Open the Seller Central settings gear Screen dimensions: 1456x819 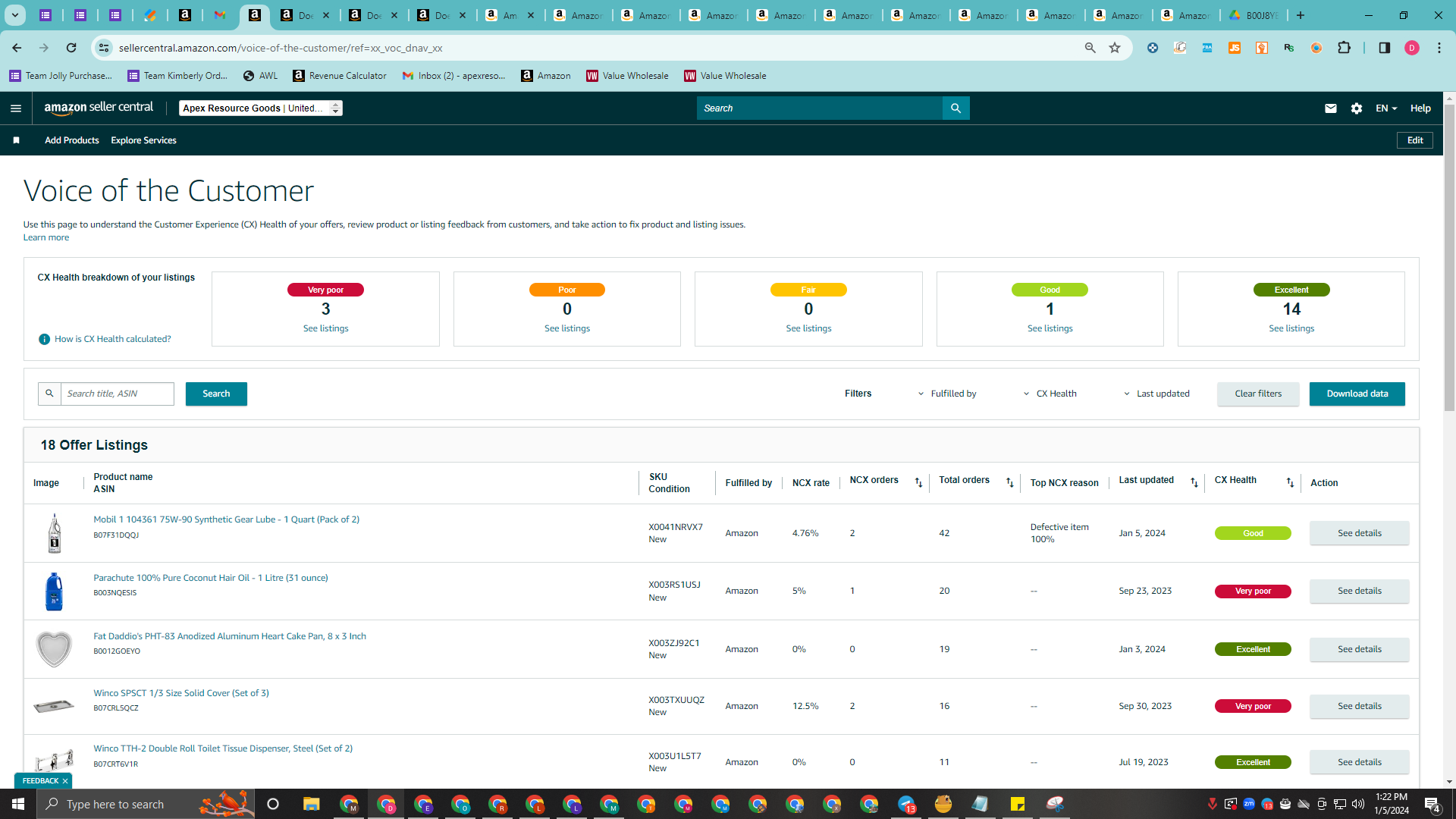pos(1357,108)
